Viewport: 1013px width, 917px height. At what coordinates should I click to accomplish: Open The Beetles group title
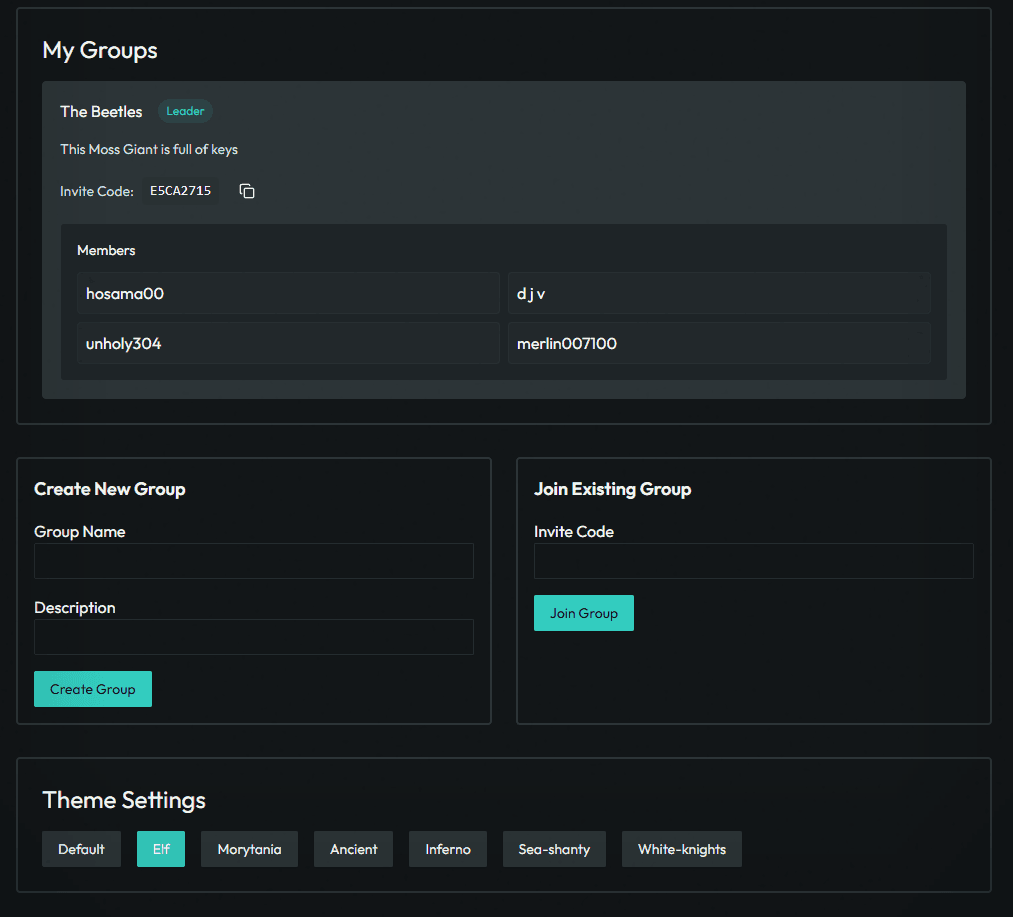coord(101,112)
